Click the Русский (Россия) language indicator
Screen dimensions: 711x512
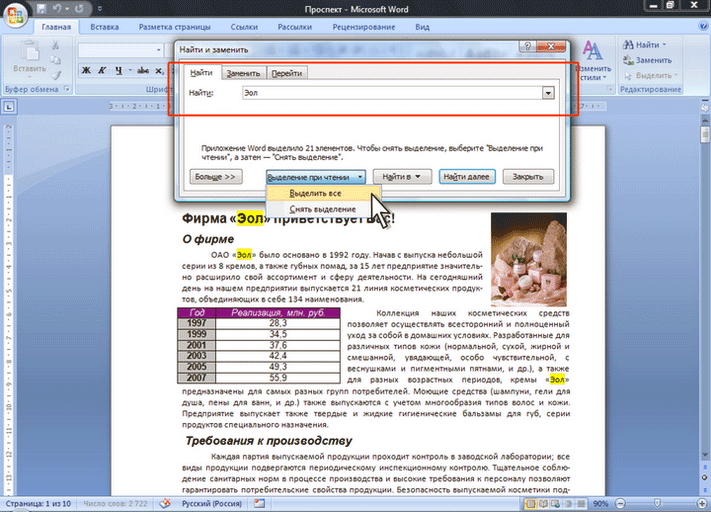[212, 503]
